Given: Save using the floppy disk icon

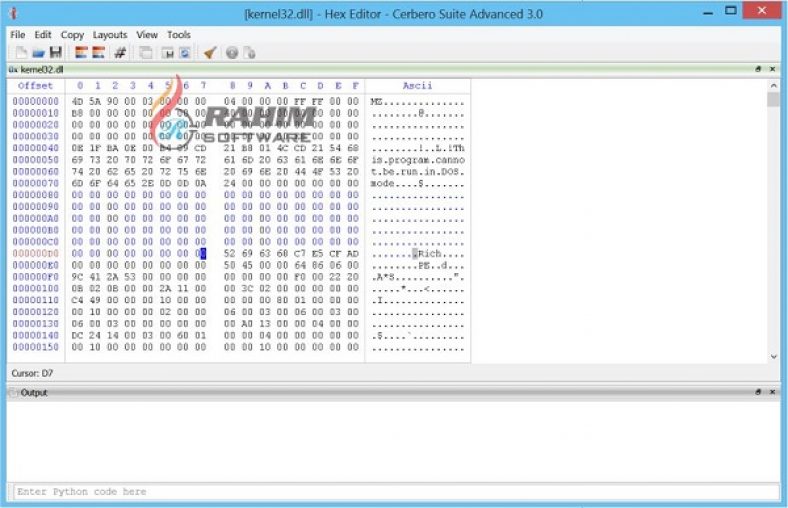Looking at the screenshot, I should pyautogui.click(x=56, y=52).
